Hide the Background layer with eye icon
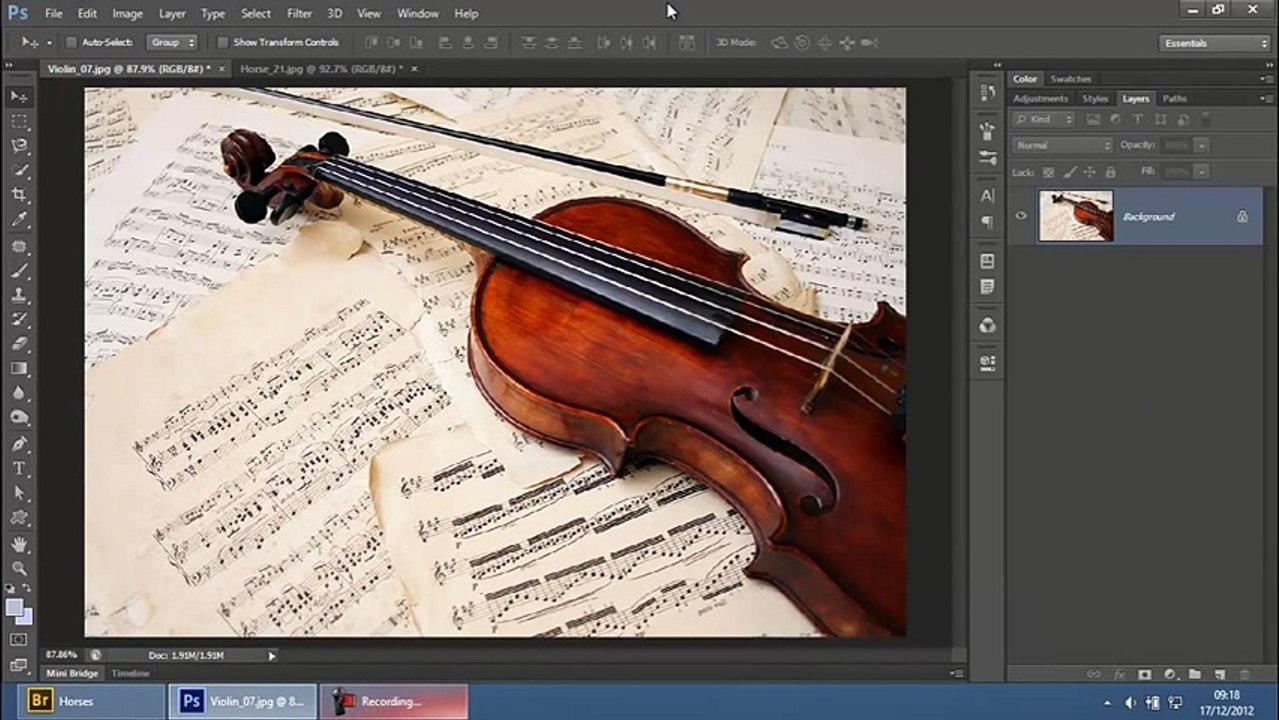Viewport: 1279px width, 720px height. click(x=1021, y=216)
